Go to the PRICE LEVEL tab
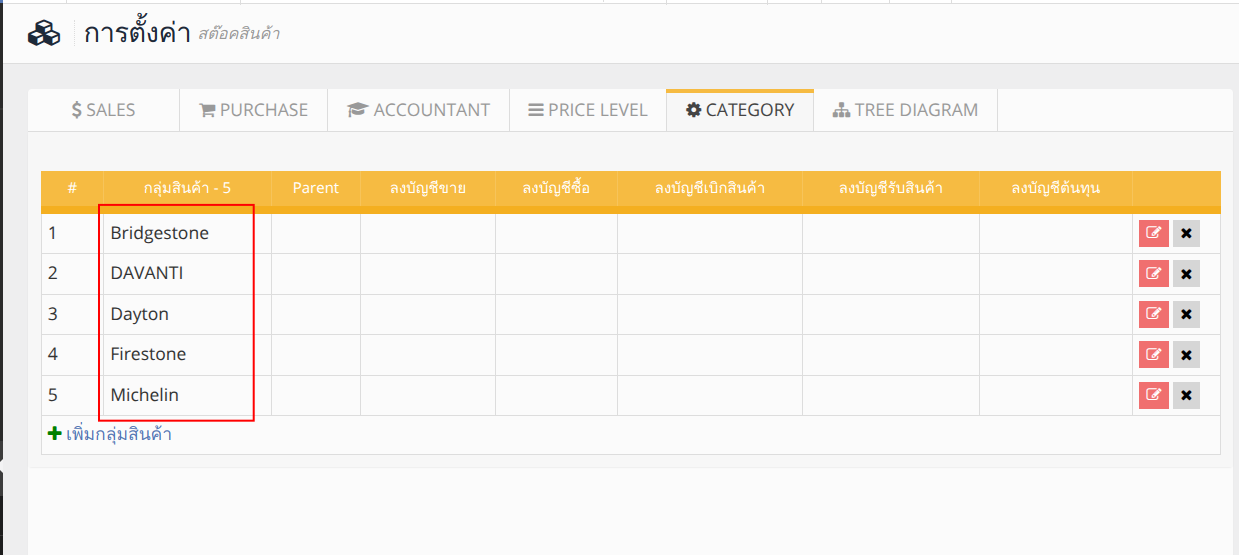 [x=588, y=110]
